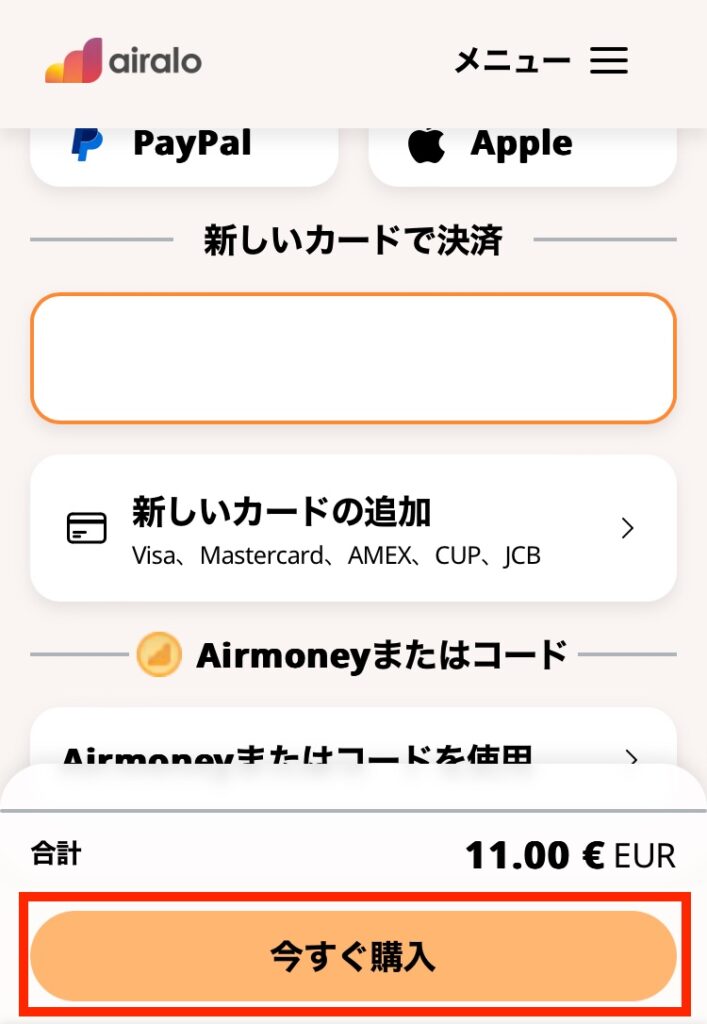Click the Airmoney coin icon

[160, 654]
